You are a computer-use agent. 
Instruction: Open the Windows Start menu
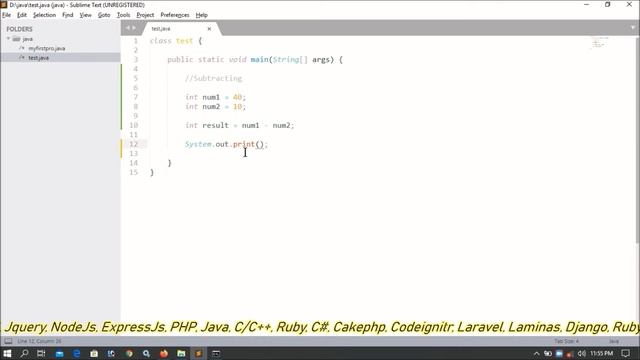7,353
